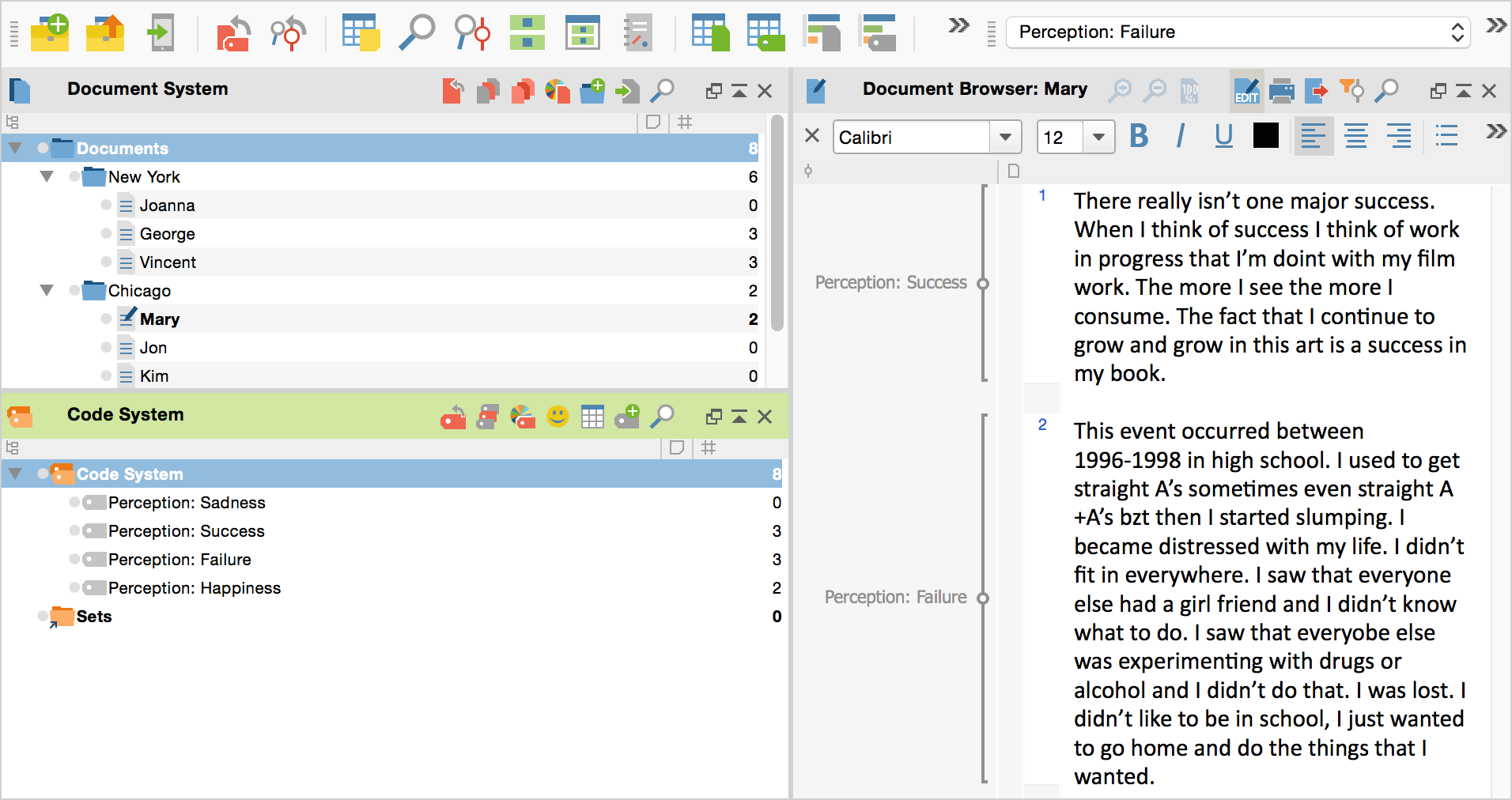Toggle Edit Mode in Document Browser
The height and width of the screenshot is (800, 1512).
click(1246, 91)
